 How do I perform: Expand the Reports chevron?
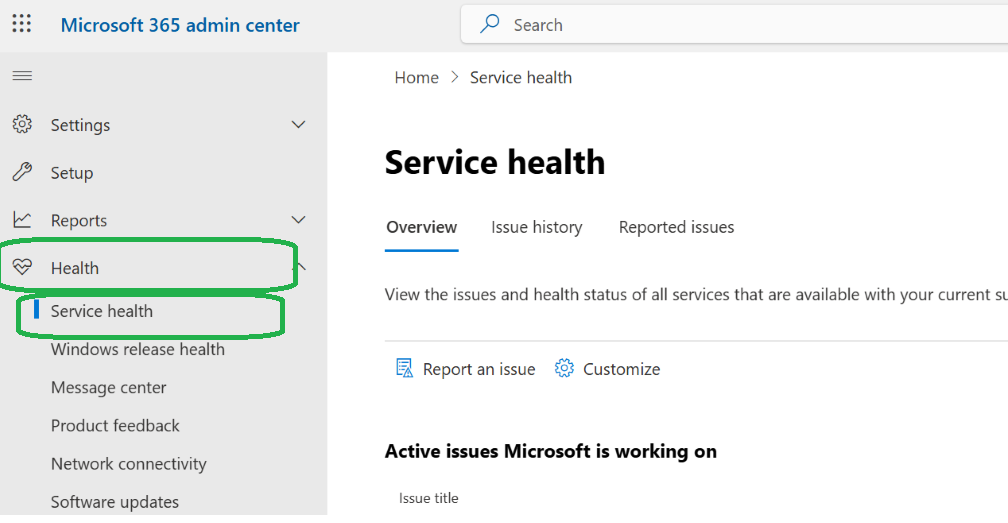298,220
